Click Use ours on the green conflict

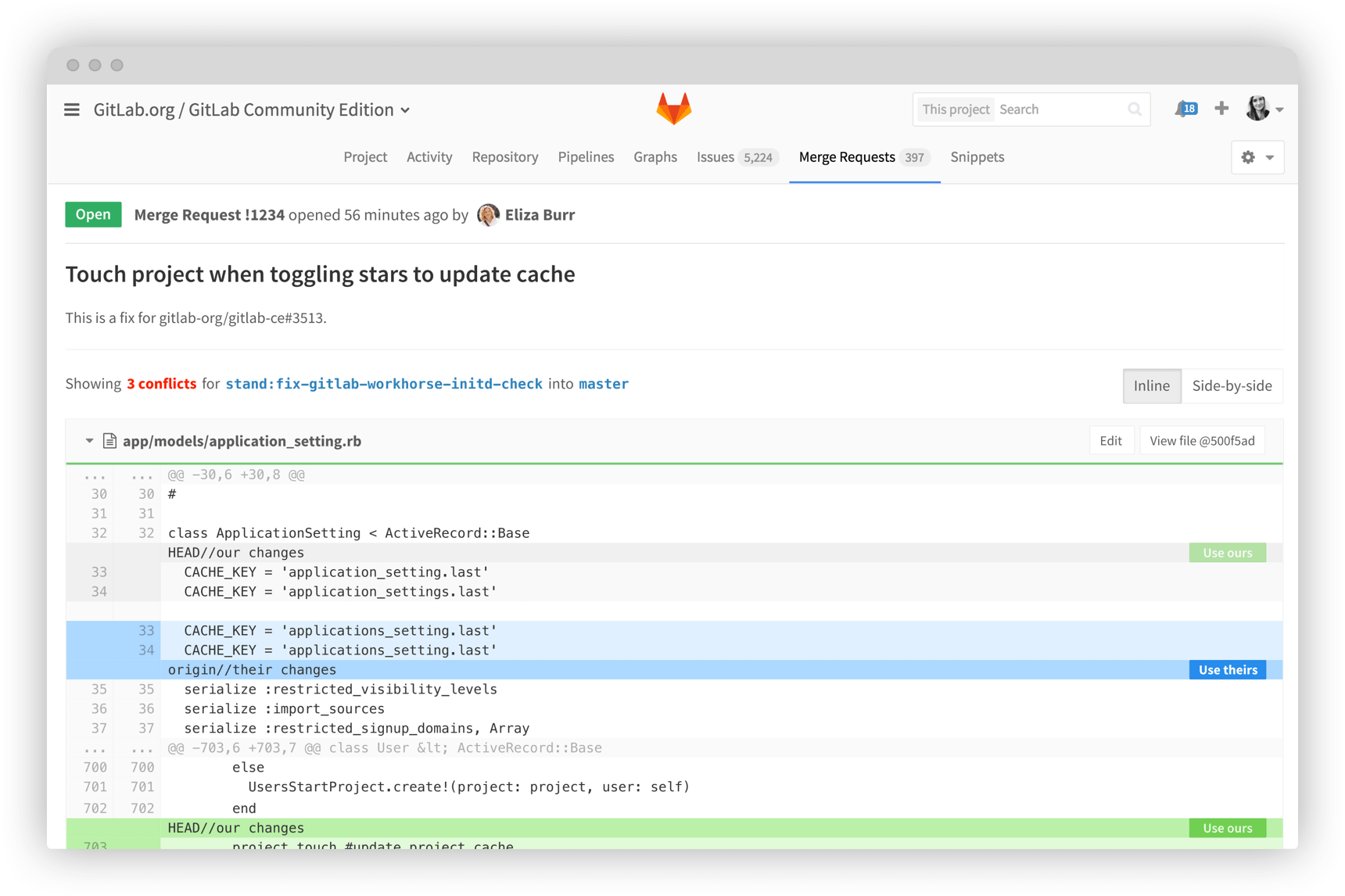point(1227,828)
